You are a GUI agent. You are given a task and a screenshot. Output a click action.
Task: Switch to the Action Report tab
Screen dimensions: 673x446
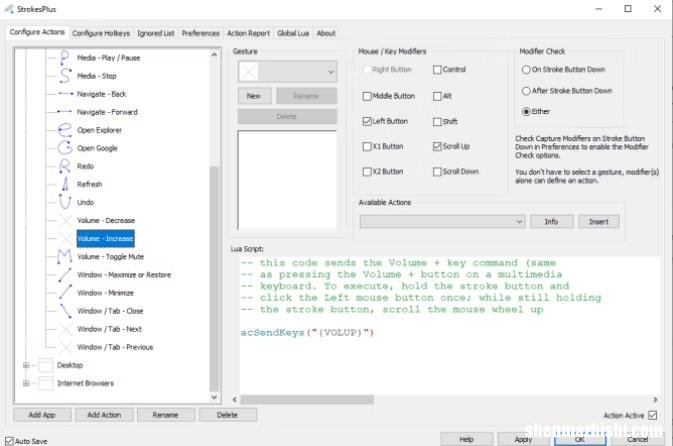tap(249, 33)
